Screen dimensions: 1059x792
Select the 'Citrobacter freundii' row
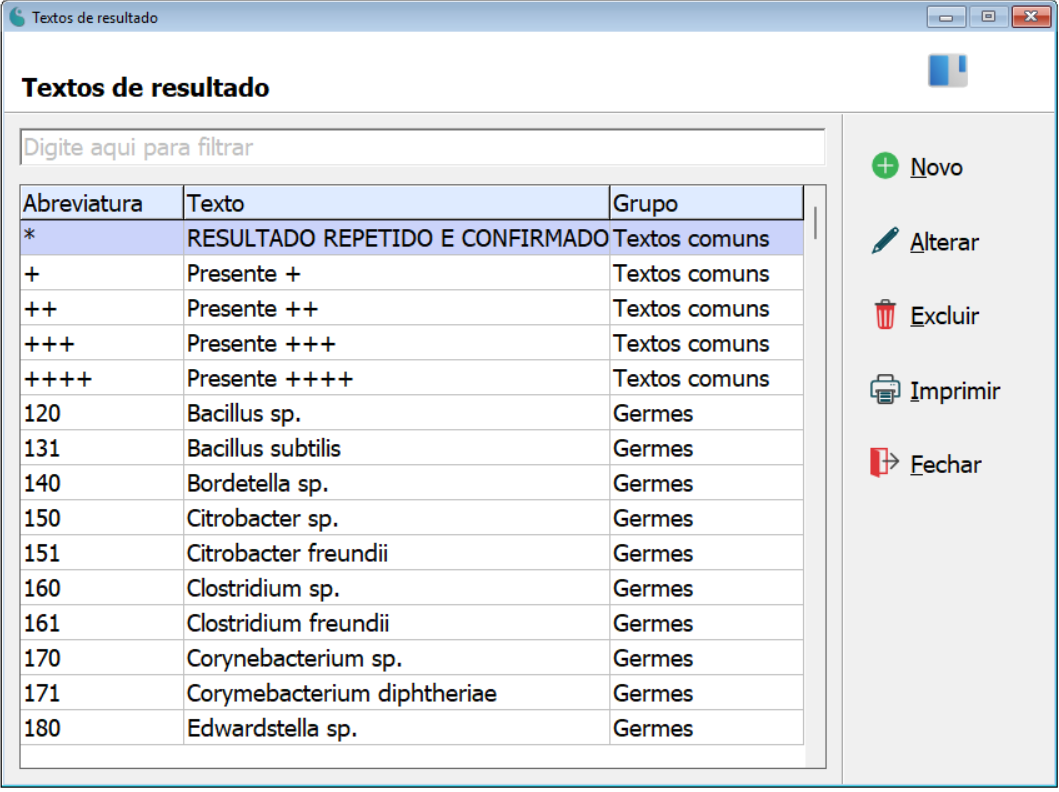click(412, 554)
